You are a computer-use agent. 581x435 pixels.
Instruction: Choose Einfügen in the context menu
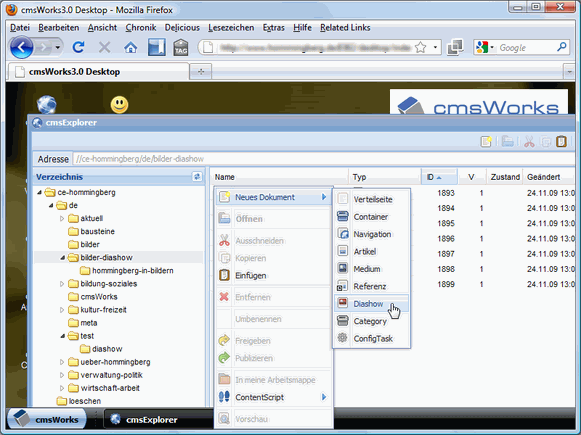273,275
